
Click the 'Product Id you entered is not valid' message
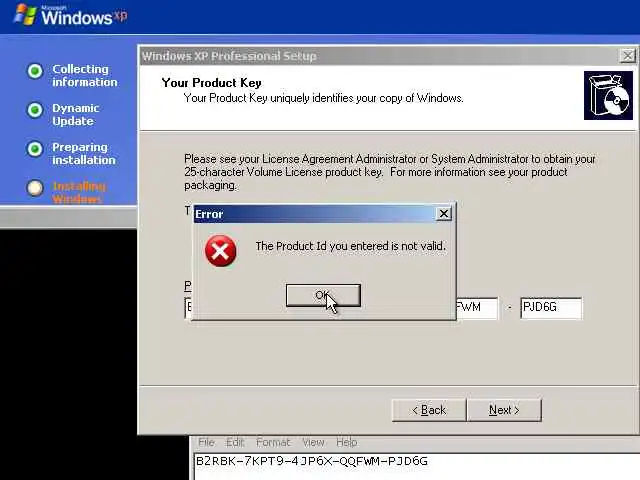coord(351,246)
